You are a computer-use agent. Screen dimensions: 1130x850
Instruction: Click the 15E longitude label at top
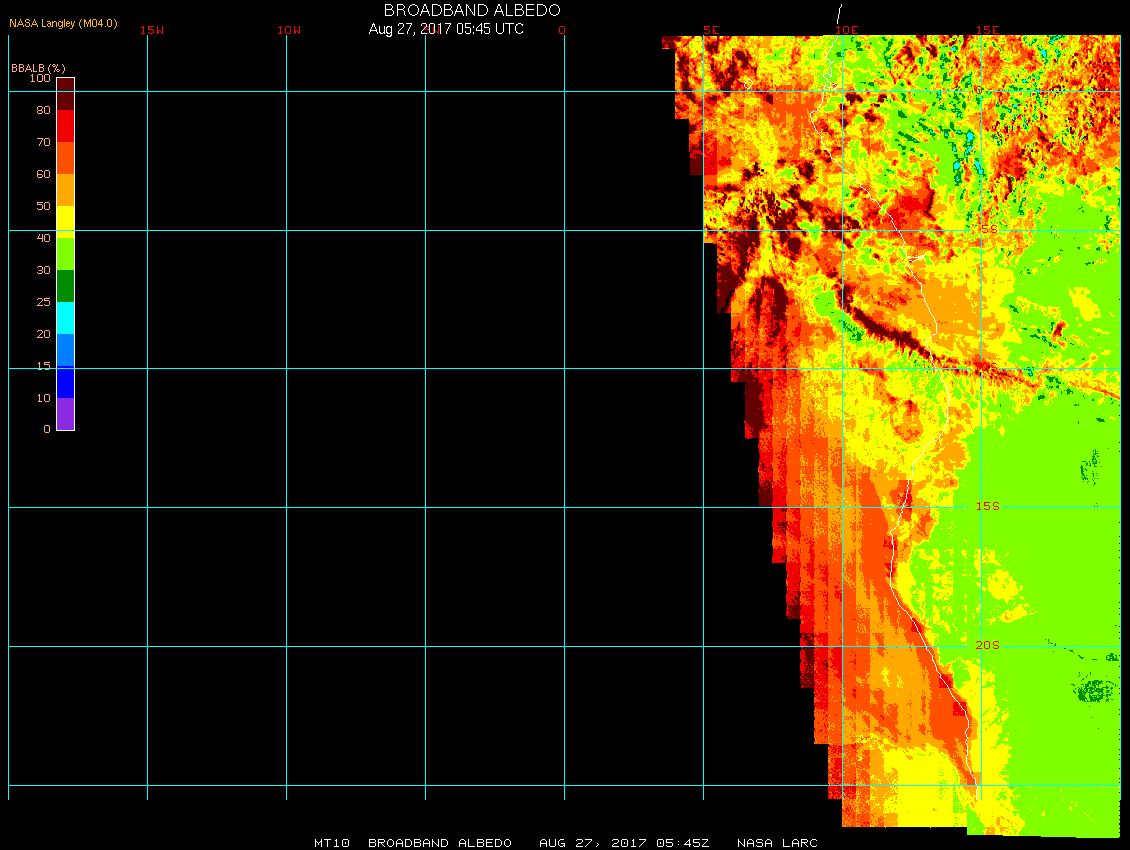pyautogui.click(x=988, y=30)
